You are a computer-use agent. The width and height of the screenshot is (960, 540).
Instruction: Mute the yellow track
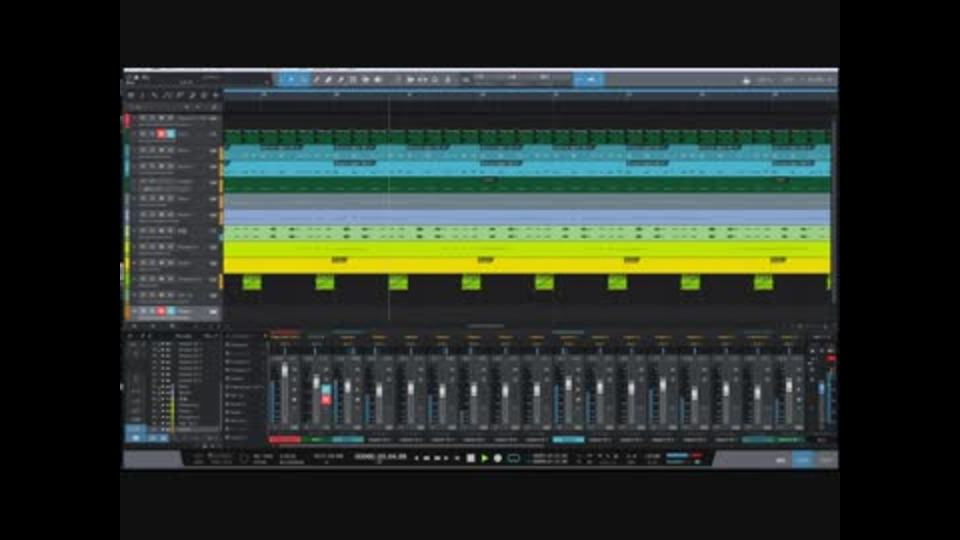click(x=142, y=262)
